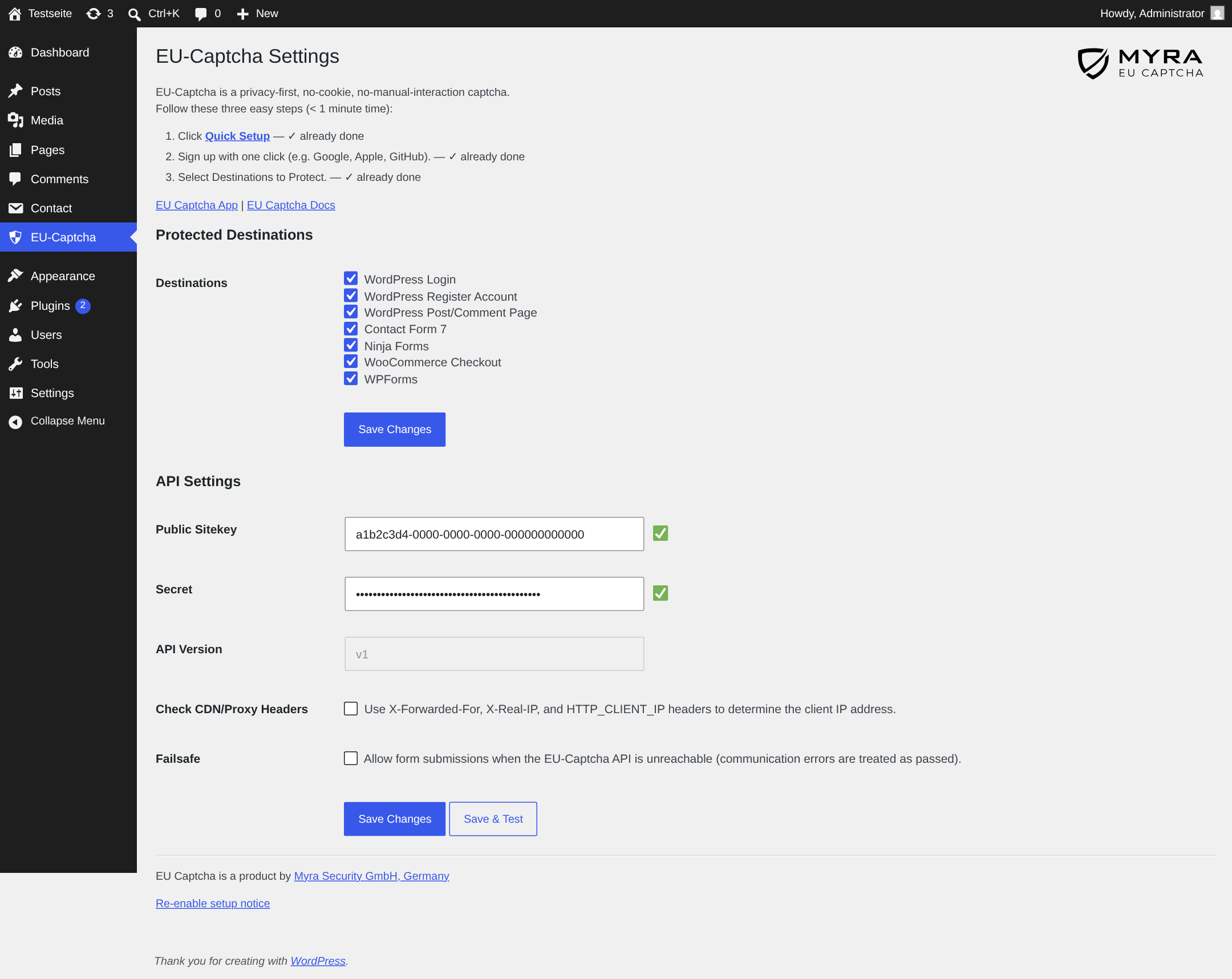Uncheck WordPress Register Account destination
Image resolution: width=1232 pixels, height=979 pixels.
coord(351,296)
